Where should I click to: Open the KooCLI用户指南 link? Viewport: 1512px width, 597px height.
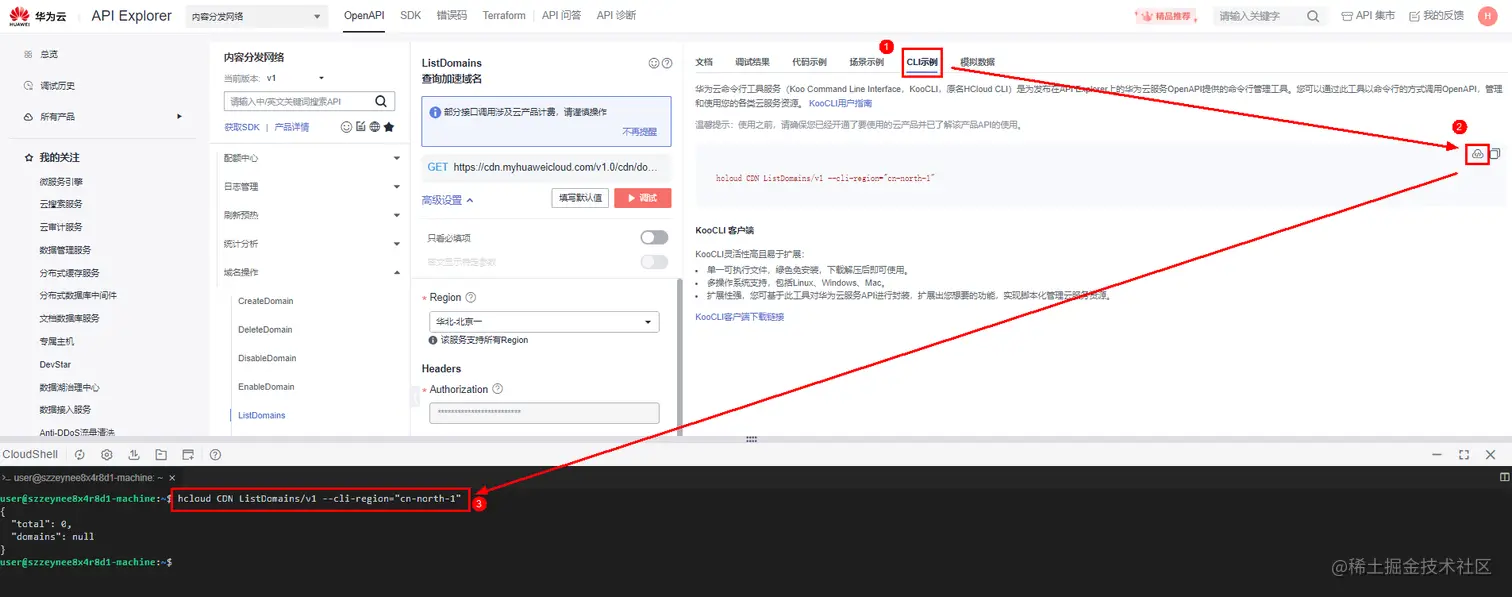tap(840, 103)
